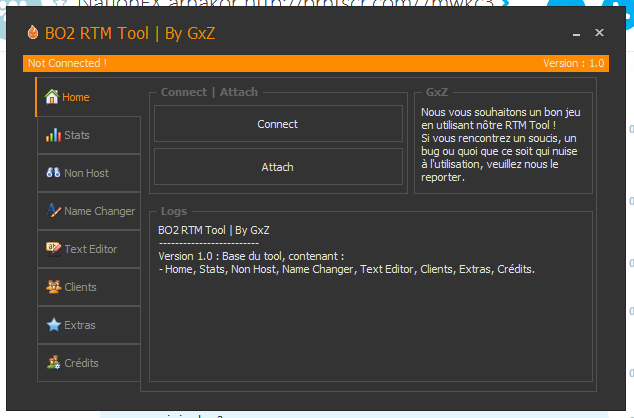This screenshot has width=634, height=418.
Task: Go to the Text Editor tab
Action: pos(89,249)
